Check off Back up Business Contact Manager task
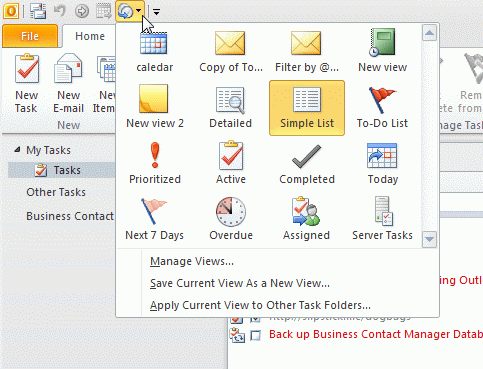The height and width of the screenshot is (369, 483). (x=255, y=335)
